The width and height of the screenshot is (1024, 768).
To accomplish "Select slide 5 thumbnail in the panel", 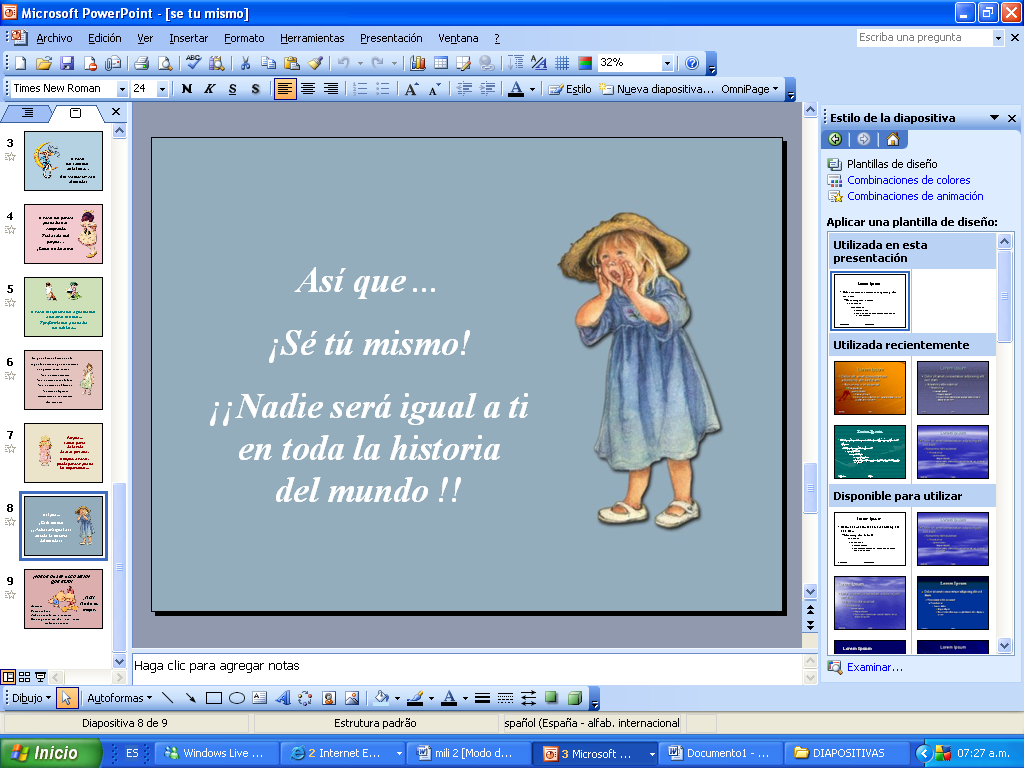I will point(63,307).
